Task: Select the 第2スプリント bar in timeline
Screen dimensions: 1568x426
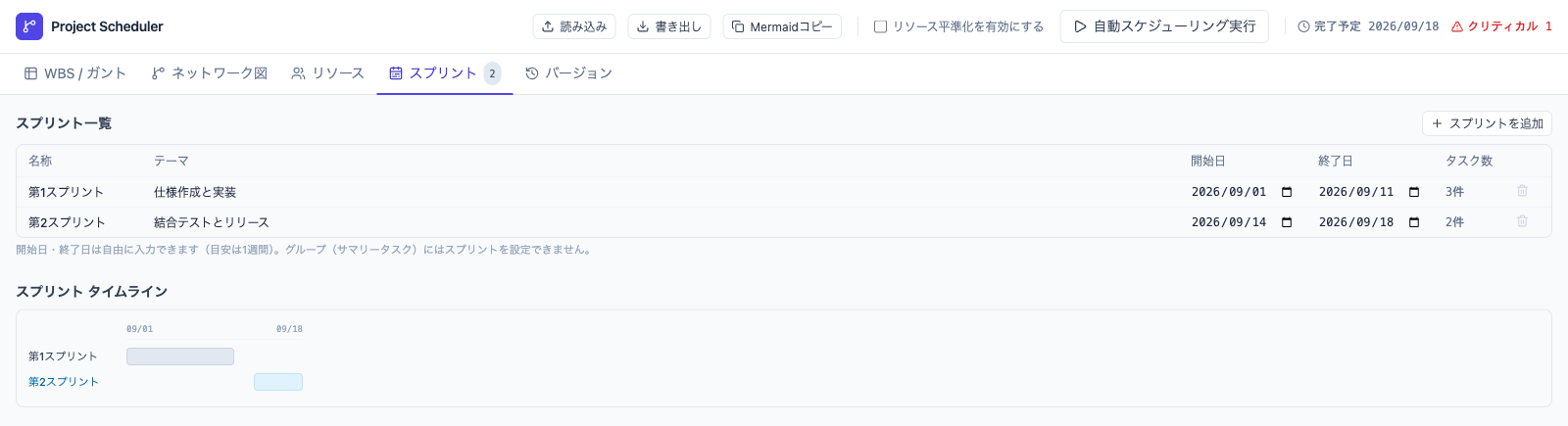Action: [x=278, y=382]
